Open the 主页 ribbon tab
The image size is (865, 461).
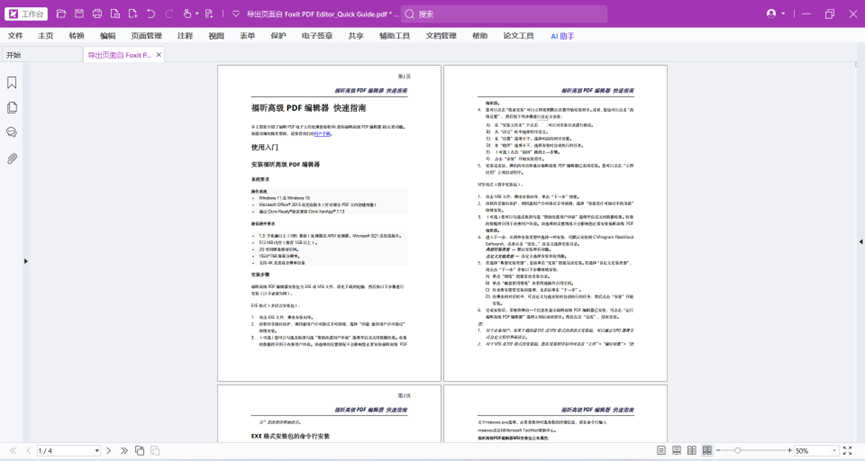tap(46, 36)
